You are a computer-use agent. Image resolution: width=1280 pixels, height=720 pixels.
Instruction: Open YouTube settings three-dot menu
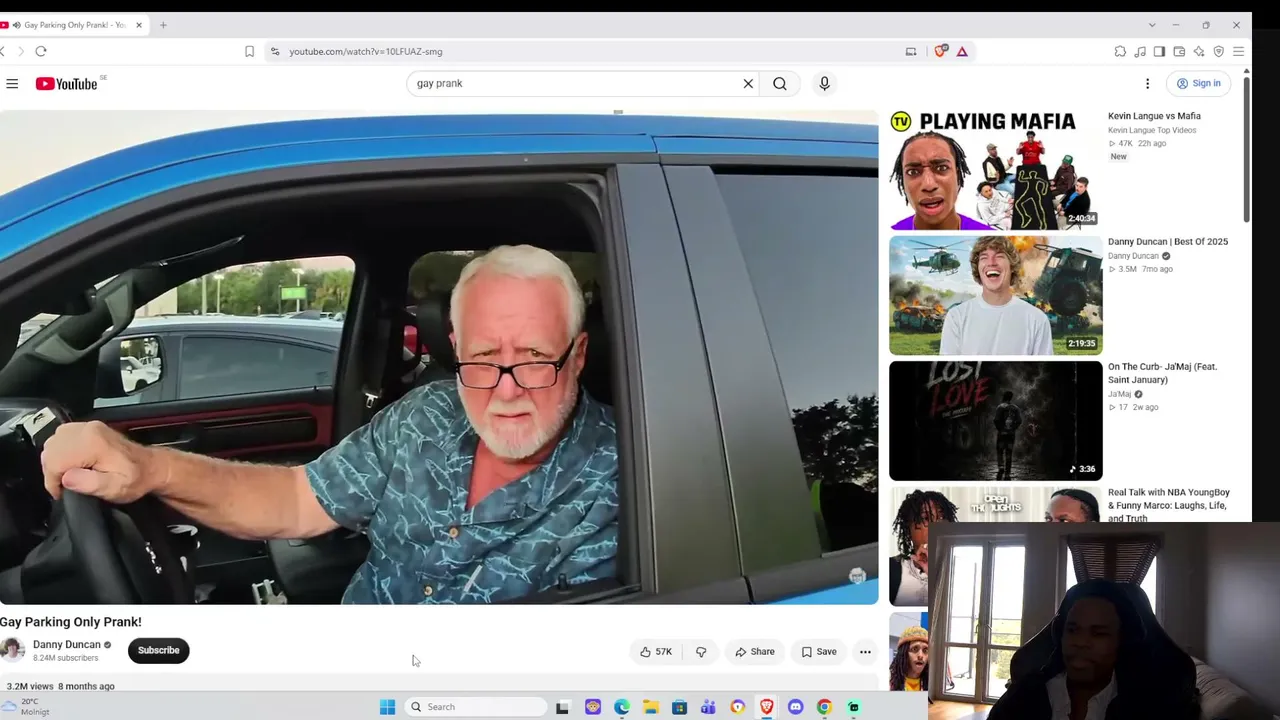click(1147, 84)
